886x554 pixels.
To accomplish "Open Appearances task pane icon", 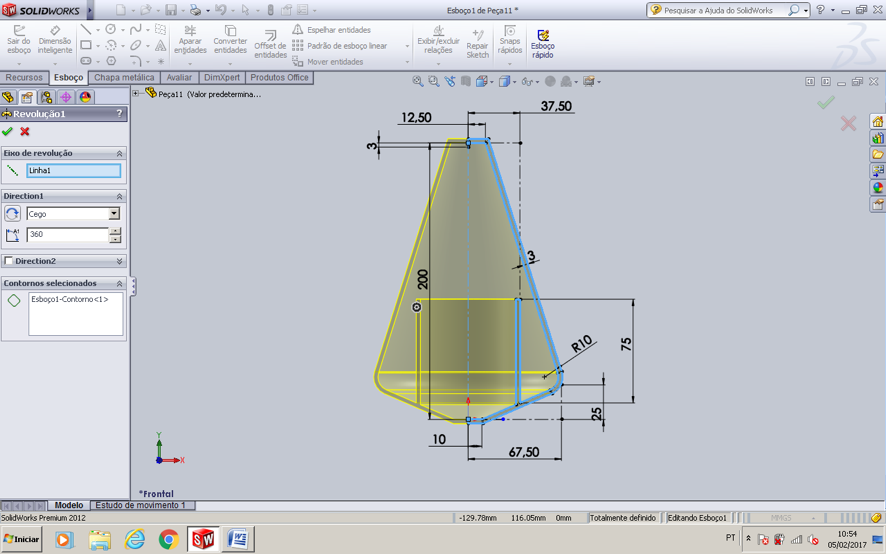I will tap(878, 188).
